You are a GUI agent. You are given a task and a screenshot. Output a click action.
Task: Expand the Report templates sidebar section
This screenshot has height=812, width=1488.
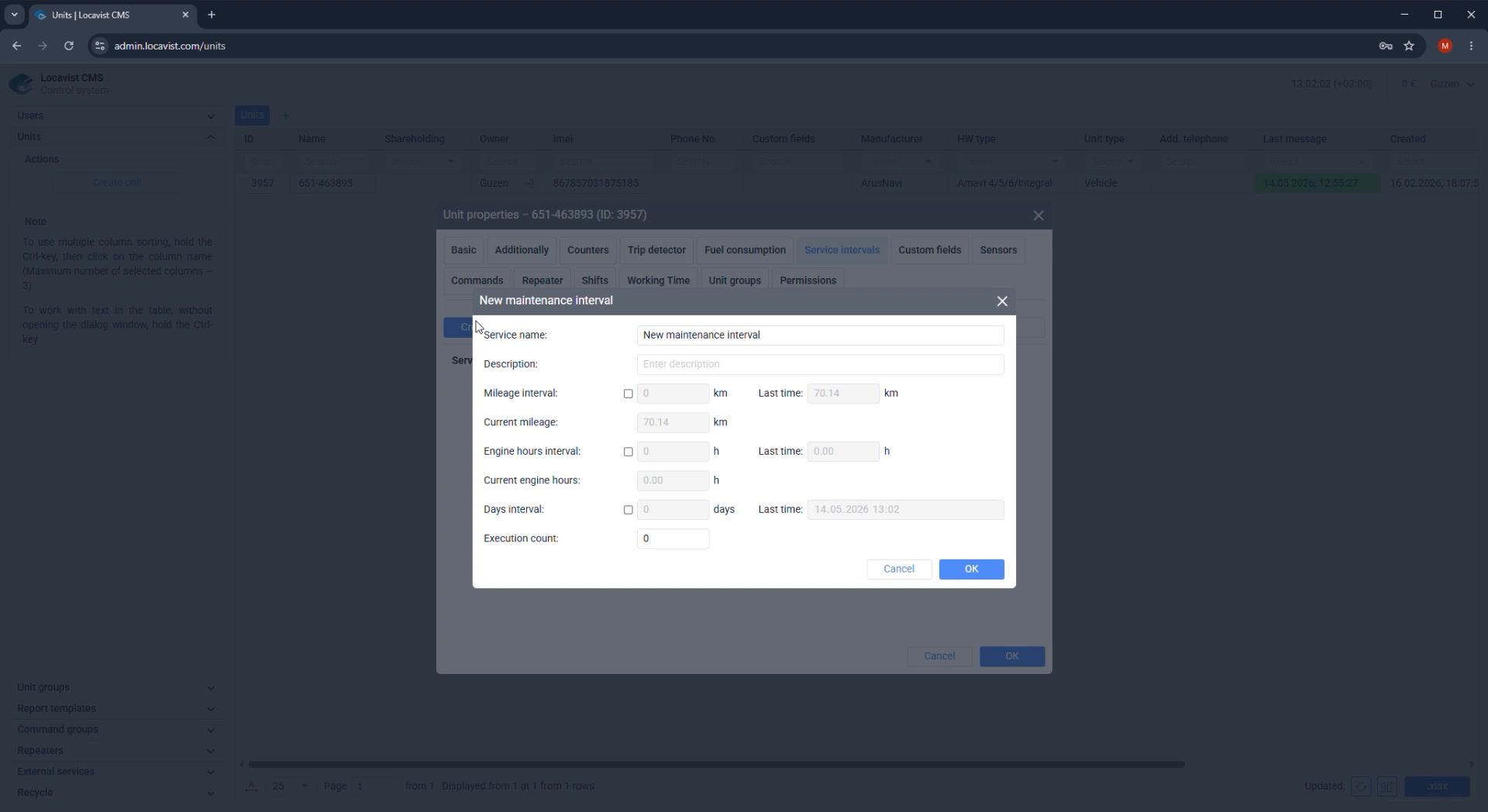point(115,708)
